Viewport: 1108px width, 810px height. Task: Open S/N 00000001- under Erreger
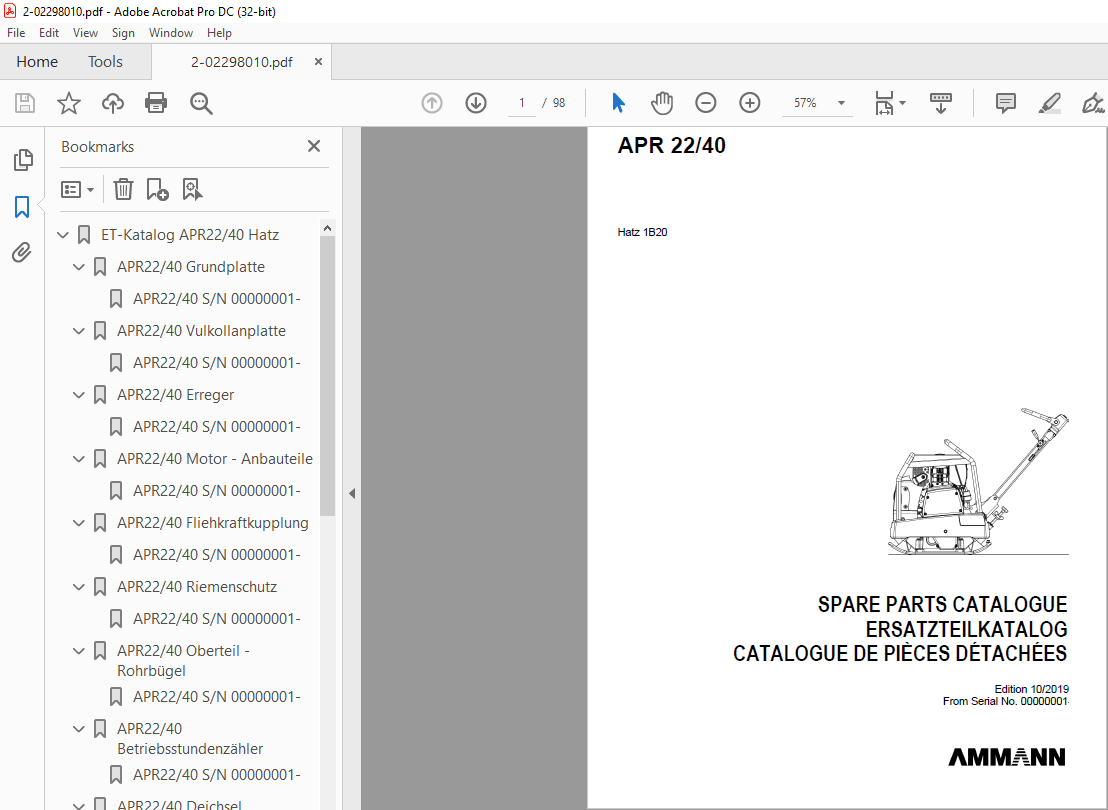(x=216, y=427)
